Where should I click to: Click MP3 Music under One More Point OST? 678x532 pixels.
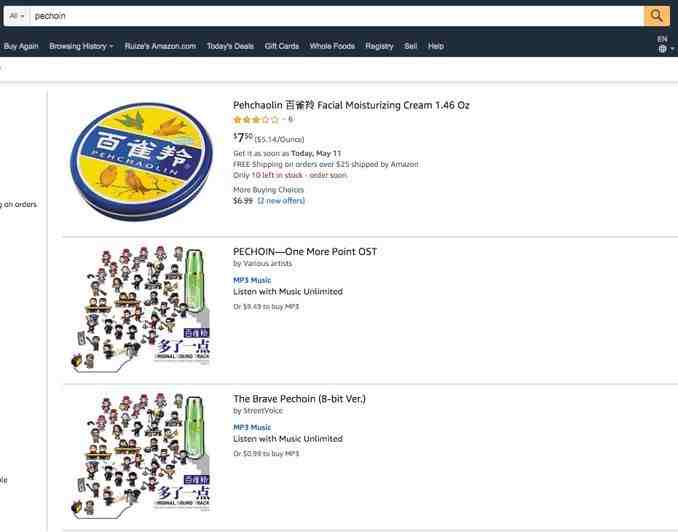point(252,280)
